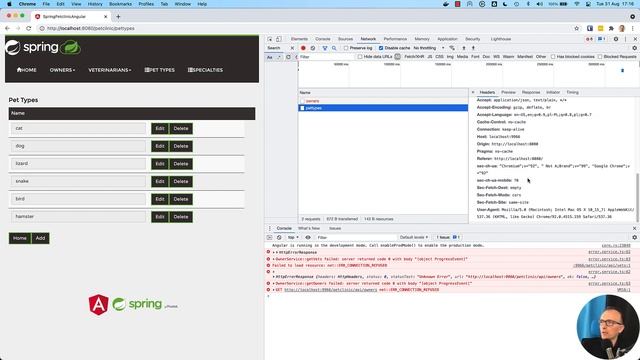Viewport: 640px width, 360px height.
Task: Open the Default levels dropdown
Action: coord(414,238)
